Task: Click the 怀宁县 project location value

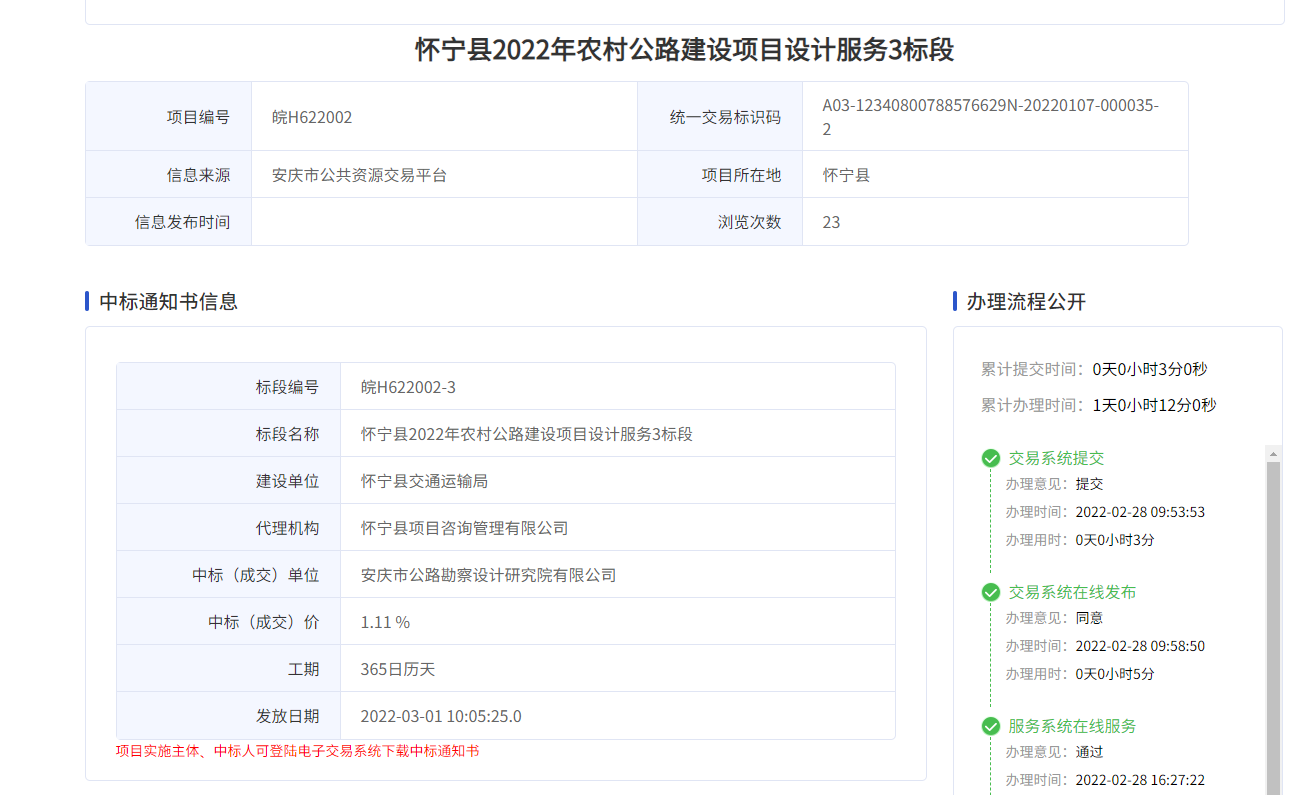Action: [x=846, y=175]
